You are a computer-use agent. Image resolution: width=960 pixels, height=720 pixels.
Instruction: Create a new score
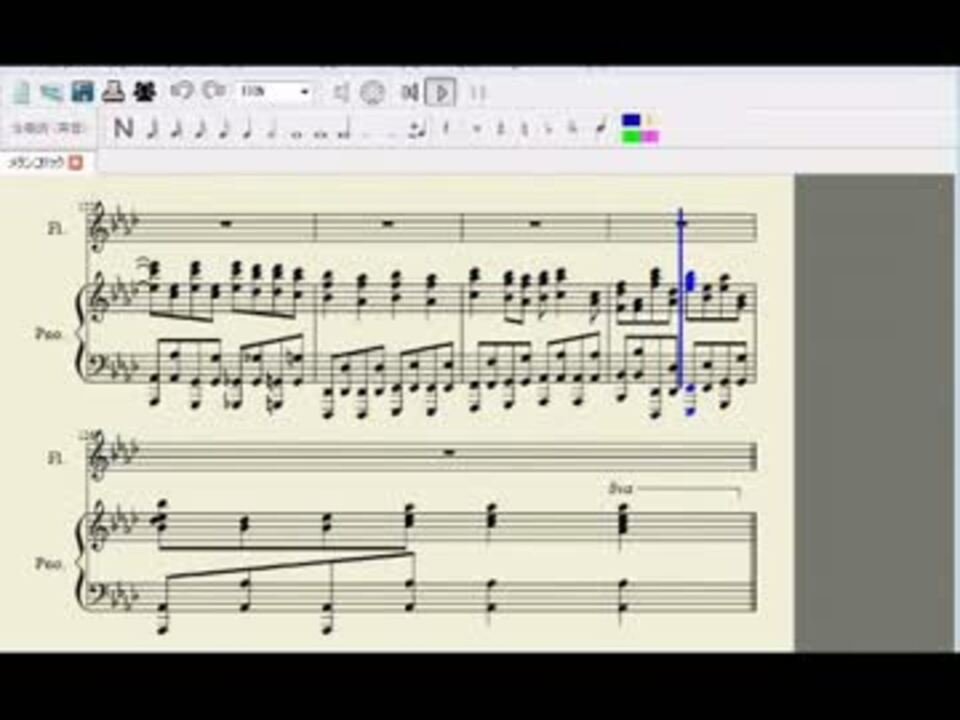click(22, 92)
